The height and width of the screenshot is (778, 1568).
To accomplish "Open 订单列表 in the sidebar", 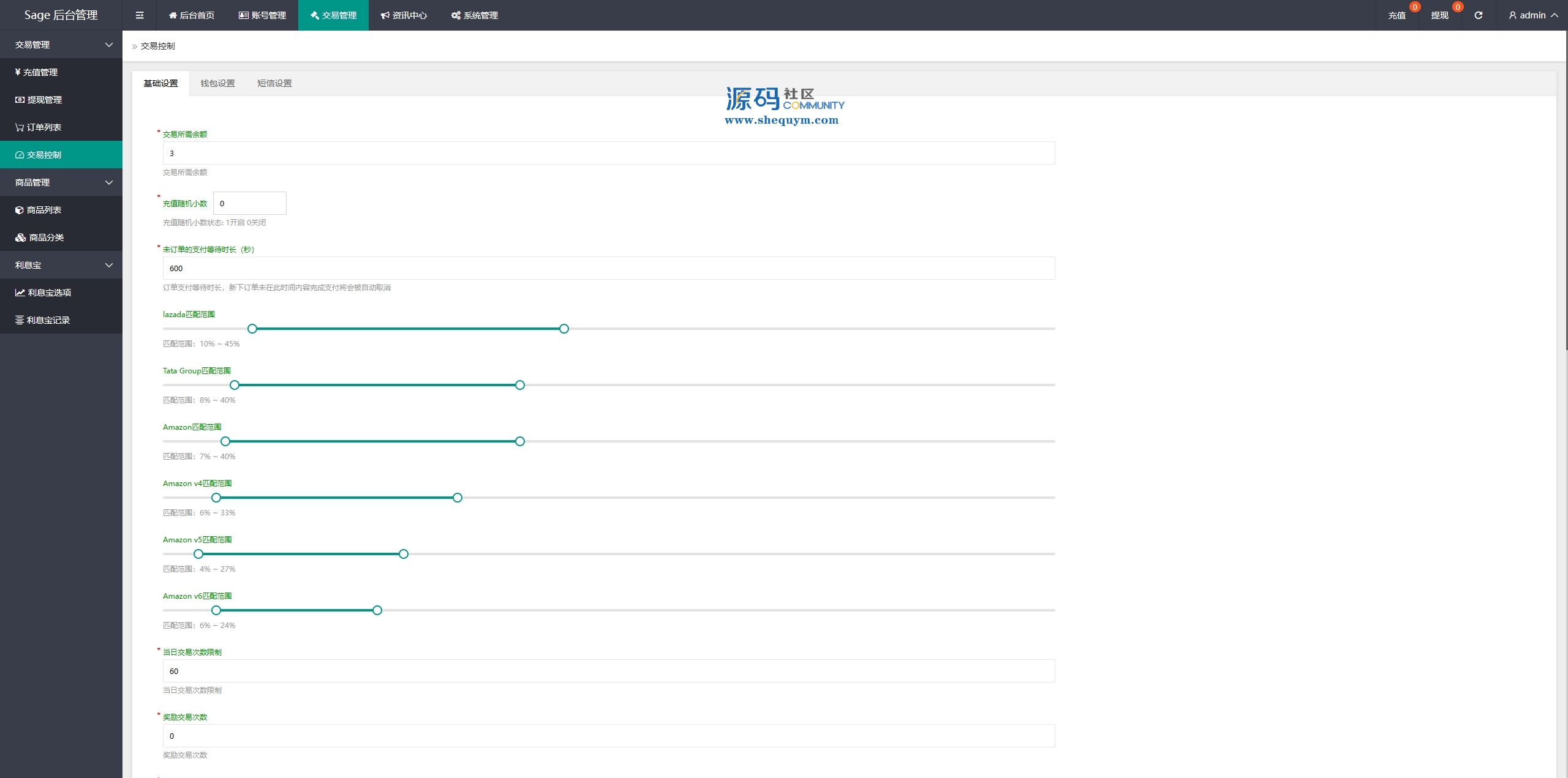I will (43, 127).
